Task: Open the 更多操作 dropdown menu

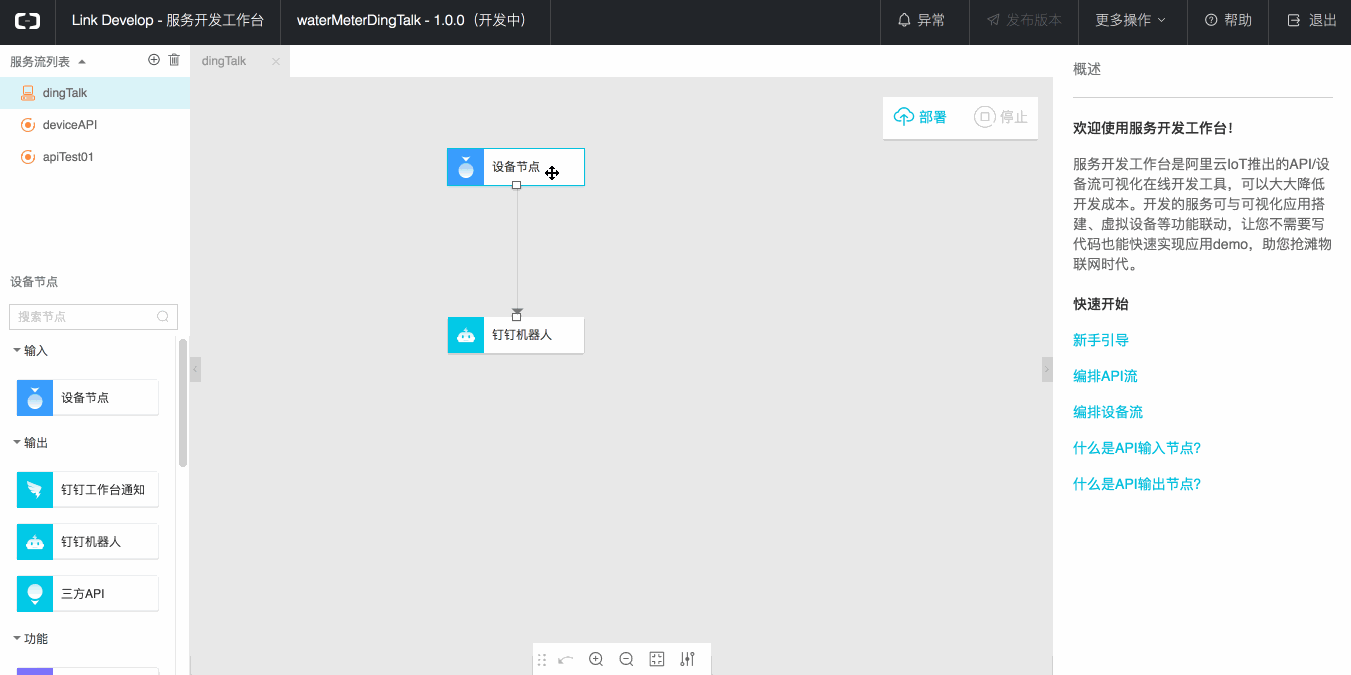Action: pyautogui.click(x=1131, y=20)
